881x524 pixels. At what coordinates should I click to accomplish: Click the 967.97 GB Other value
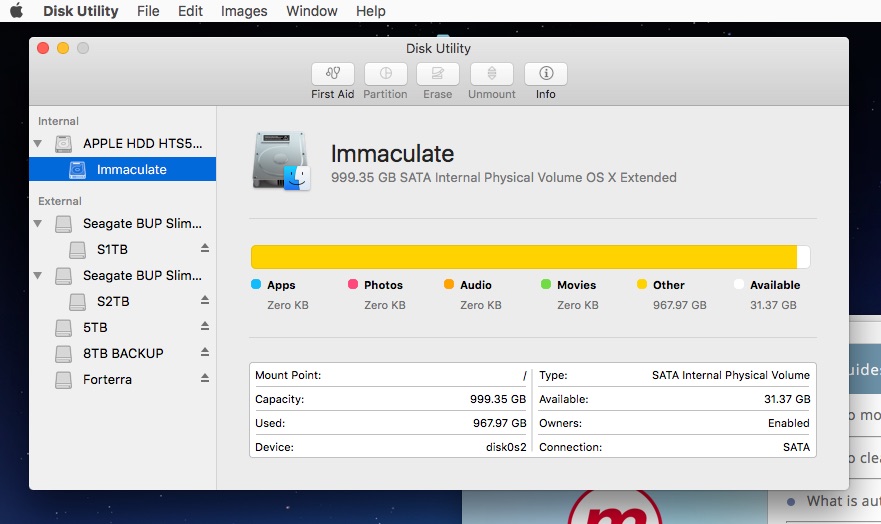(679, 305)
